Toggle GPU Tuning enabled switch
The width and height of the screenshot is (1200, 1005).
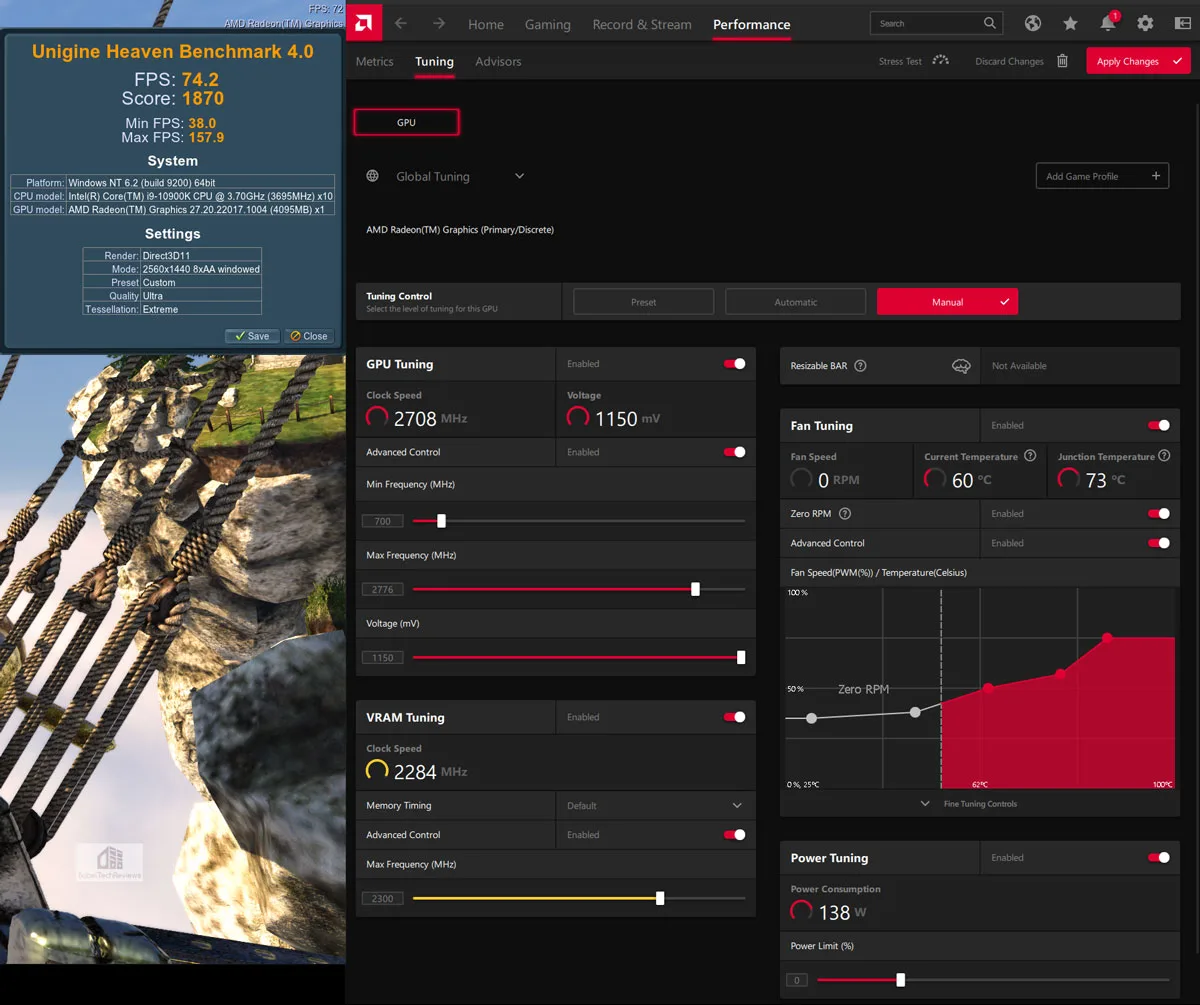[x=735, y=364]
